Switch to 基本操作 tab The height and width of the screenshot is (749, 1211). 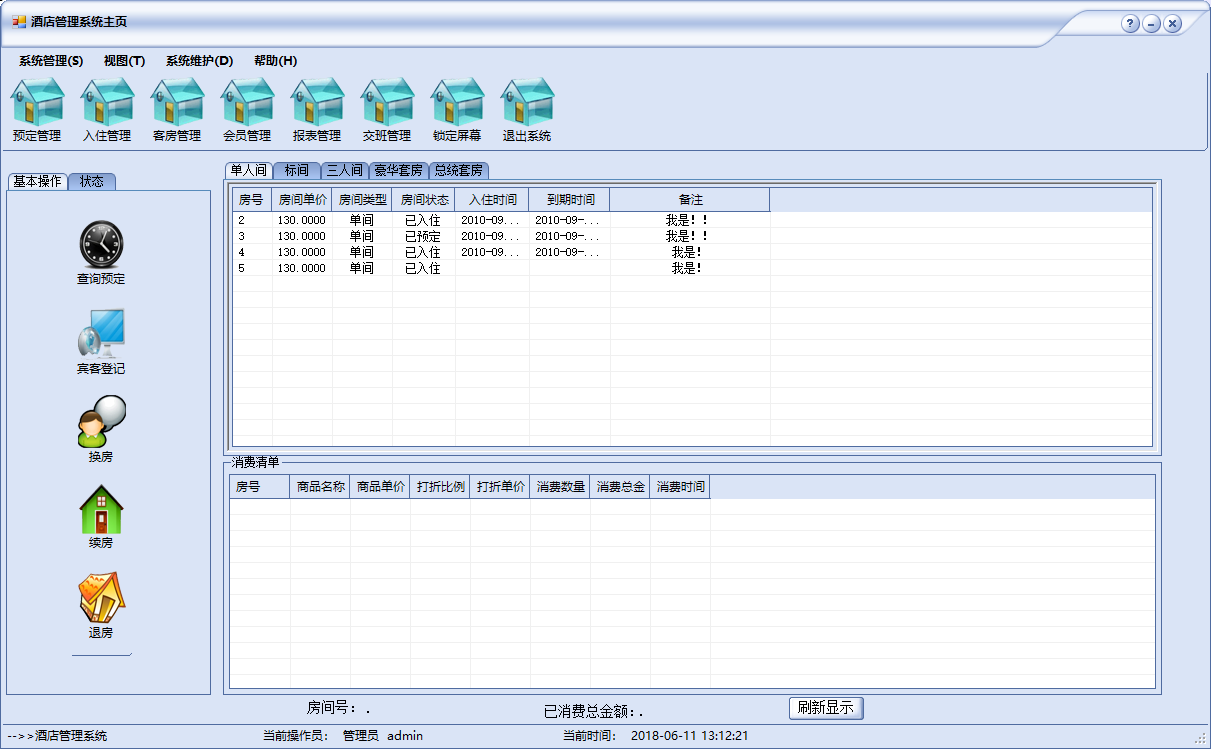[38, 181]
